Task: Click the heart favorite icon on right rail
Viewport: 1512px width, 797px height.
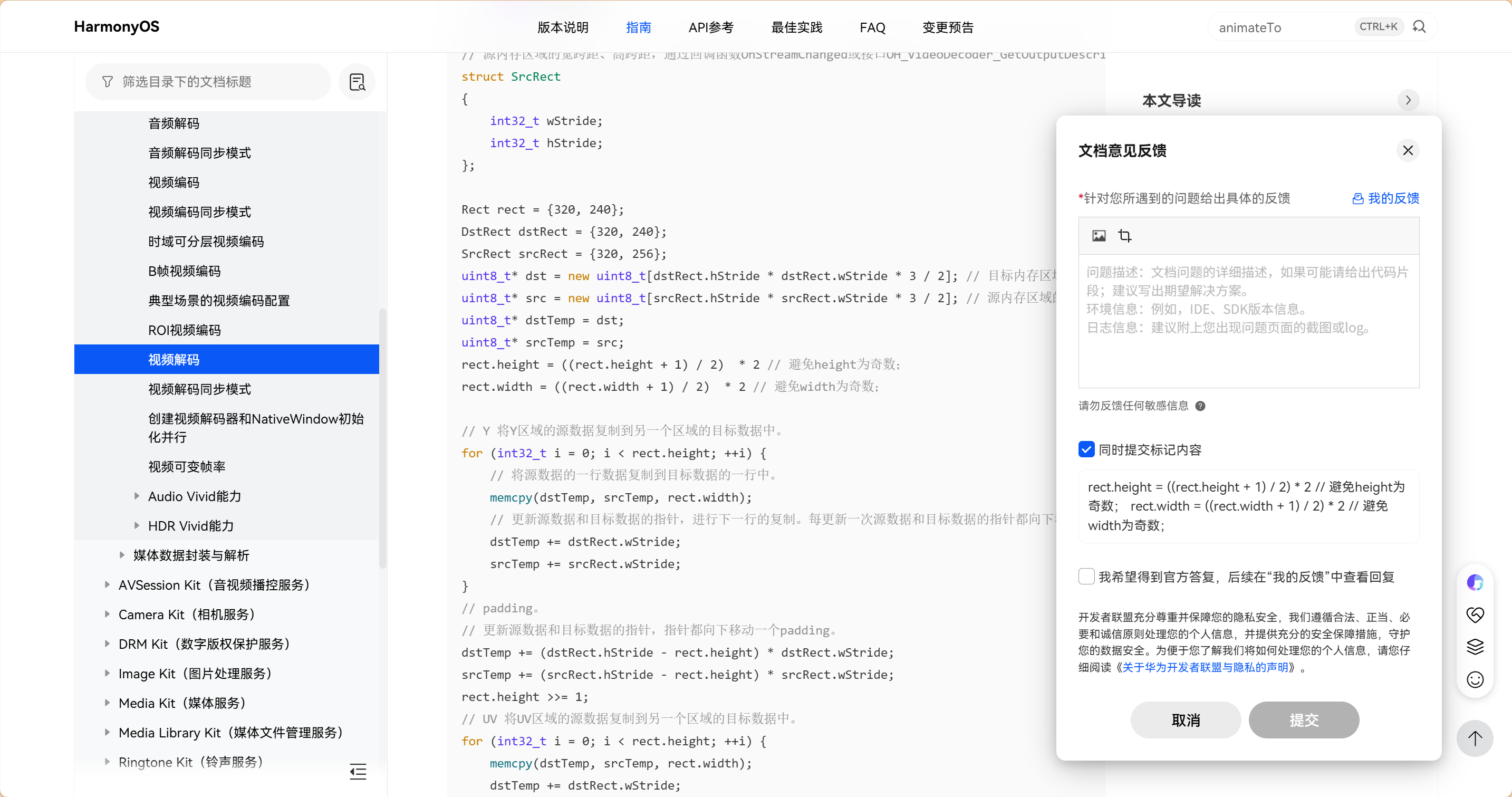Action: click(x=1475, y=614)
